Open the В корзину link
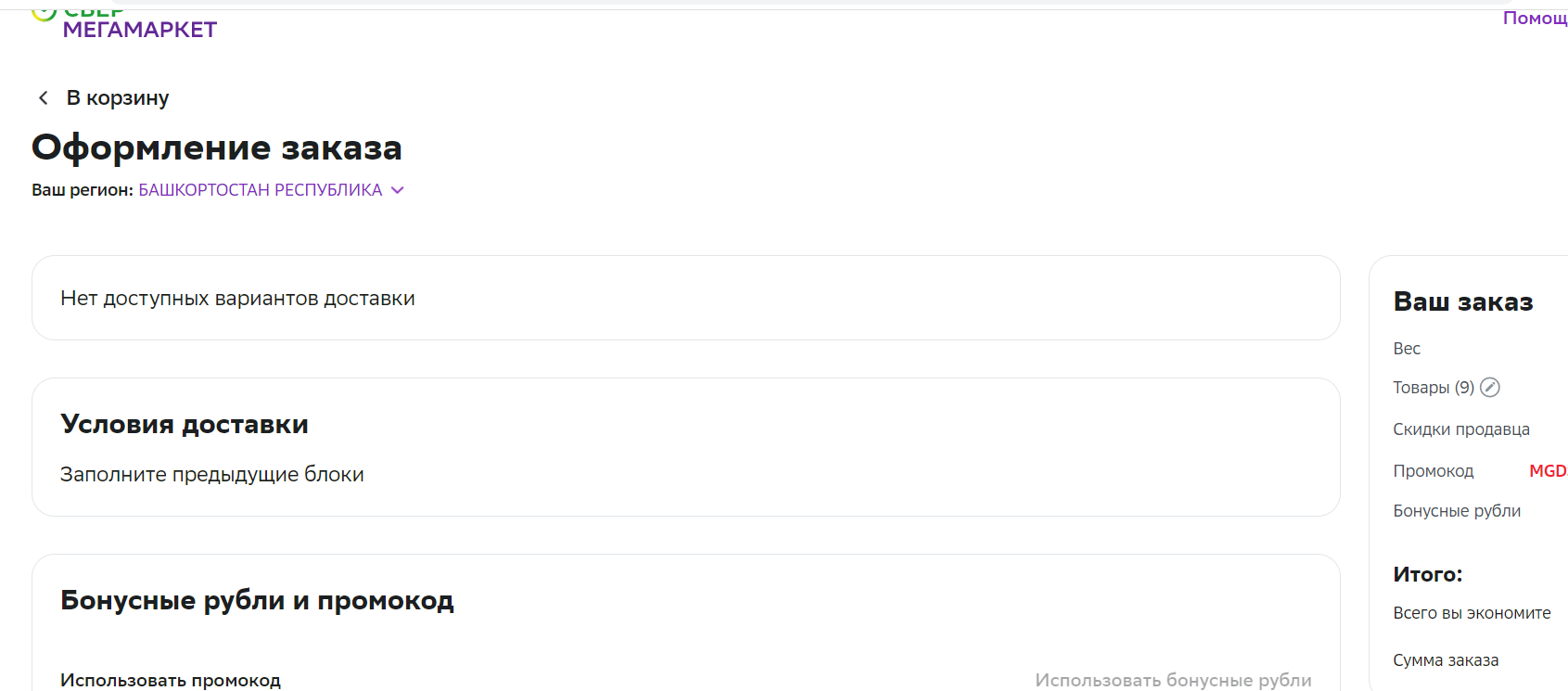Viewport: 1568px width, 691px height. click(118, 98)
